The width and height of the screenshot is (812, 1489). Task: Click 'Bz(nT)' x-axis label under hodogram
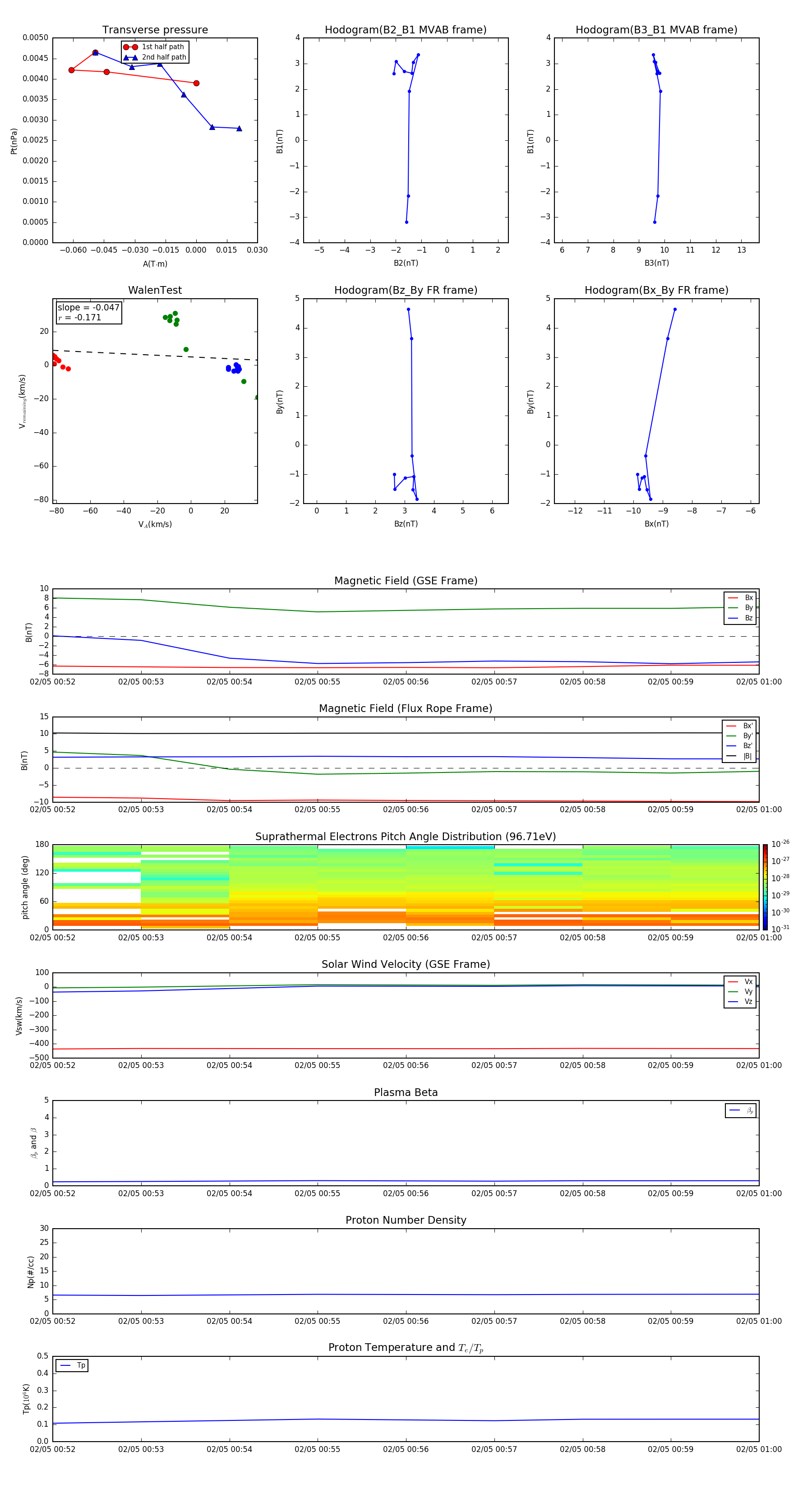coord(406,524)
